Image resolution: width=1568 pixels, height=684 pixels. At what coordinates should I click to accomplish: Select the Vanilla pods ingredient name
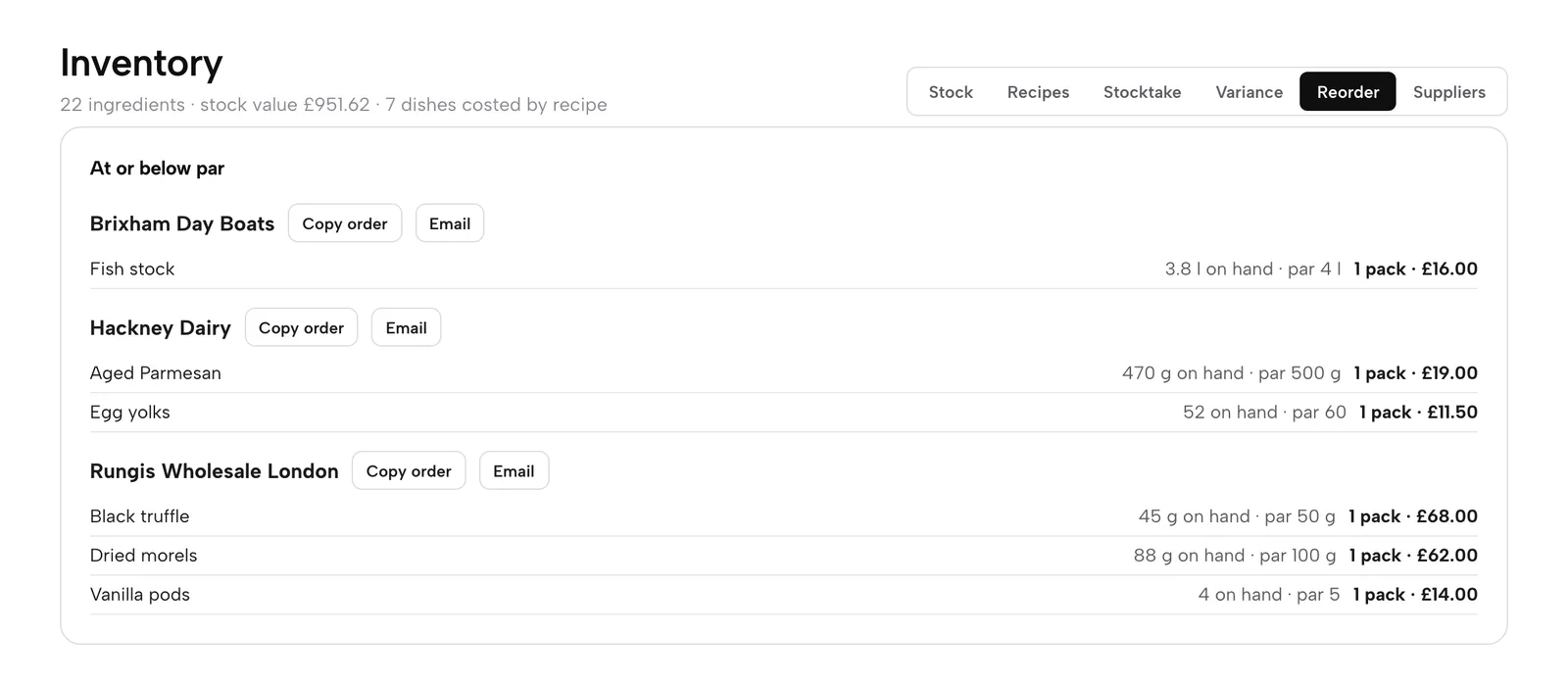click(x=140, y=595)
